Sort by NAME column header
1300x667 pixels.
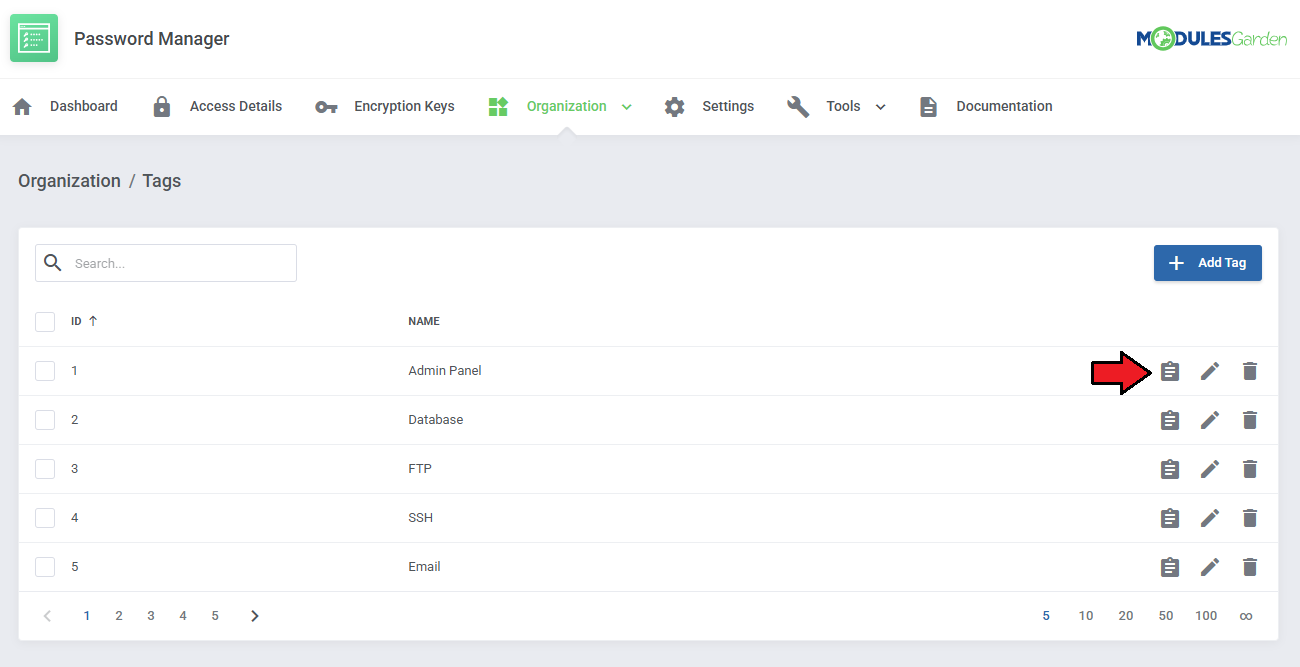coord(424,321)
